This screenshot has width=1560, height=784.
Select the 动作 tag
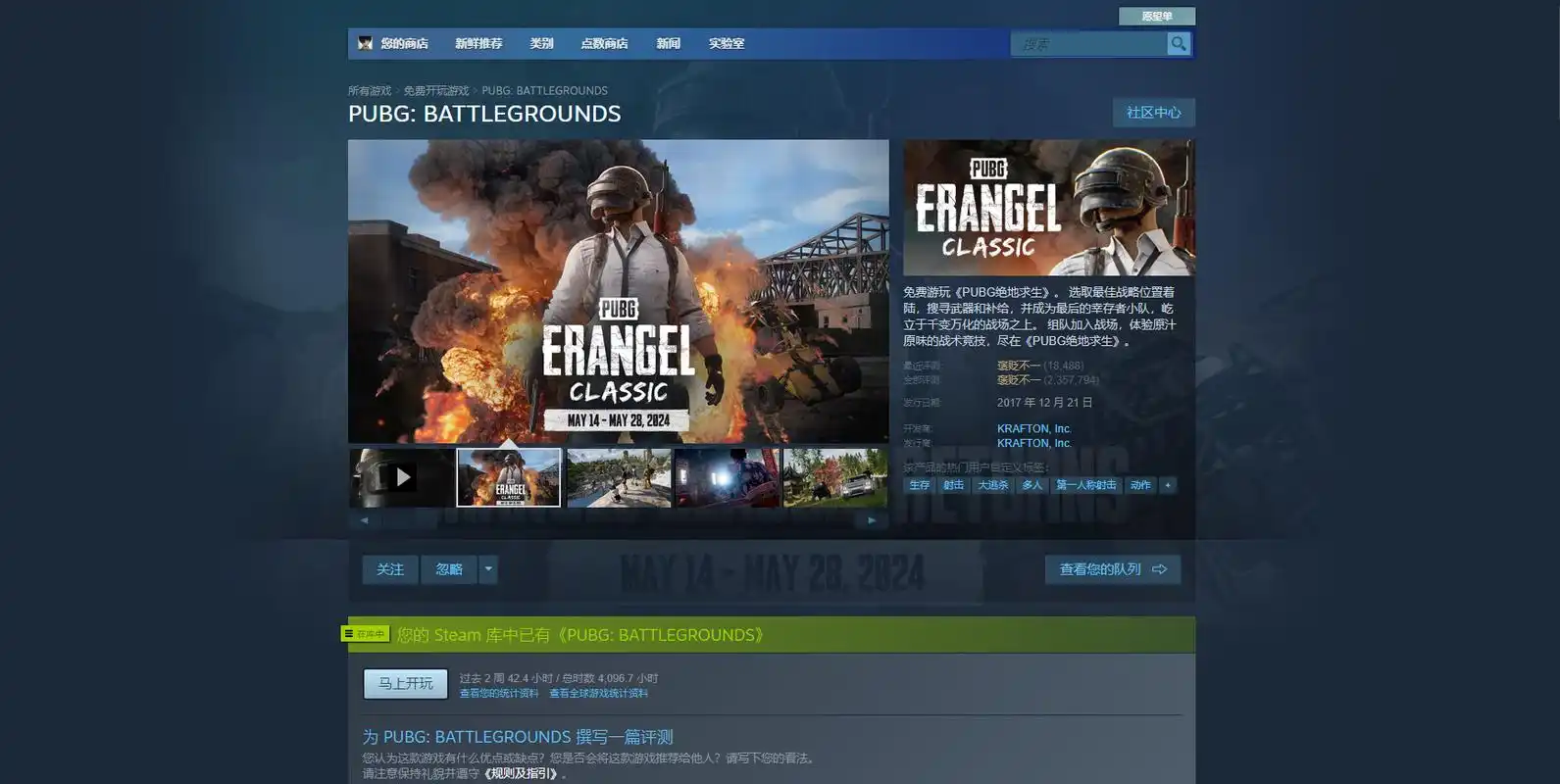click(x=1140, y=485)
